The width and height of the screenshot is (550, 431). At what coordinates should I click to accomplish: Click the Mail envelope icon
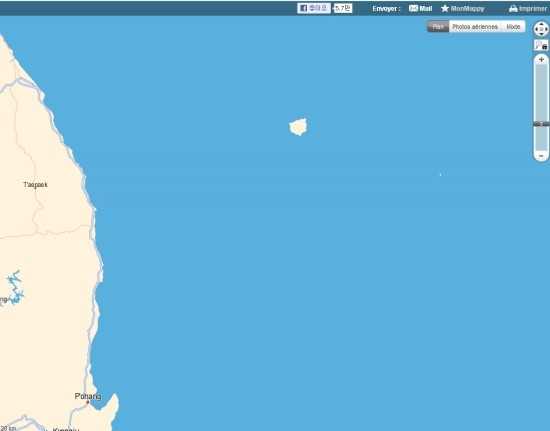(x=413, y=8)
